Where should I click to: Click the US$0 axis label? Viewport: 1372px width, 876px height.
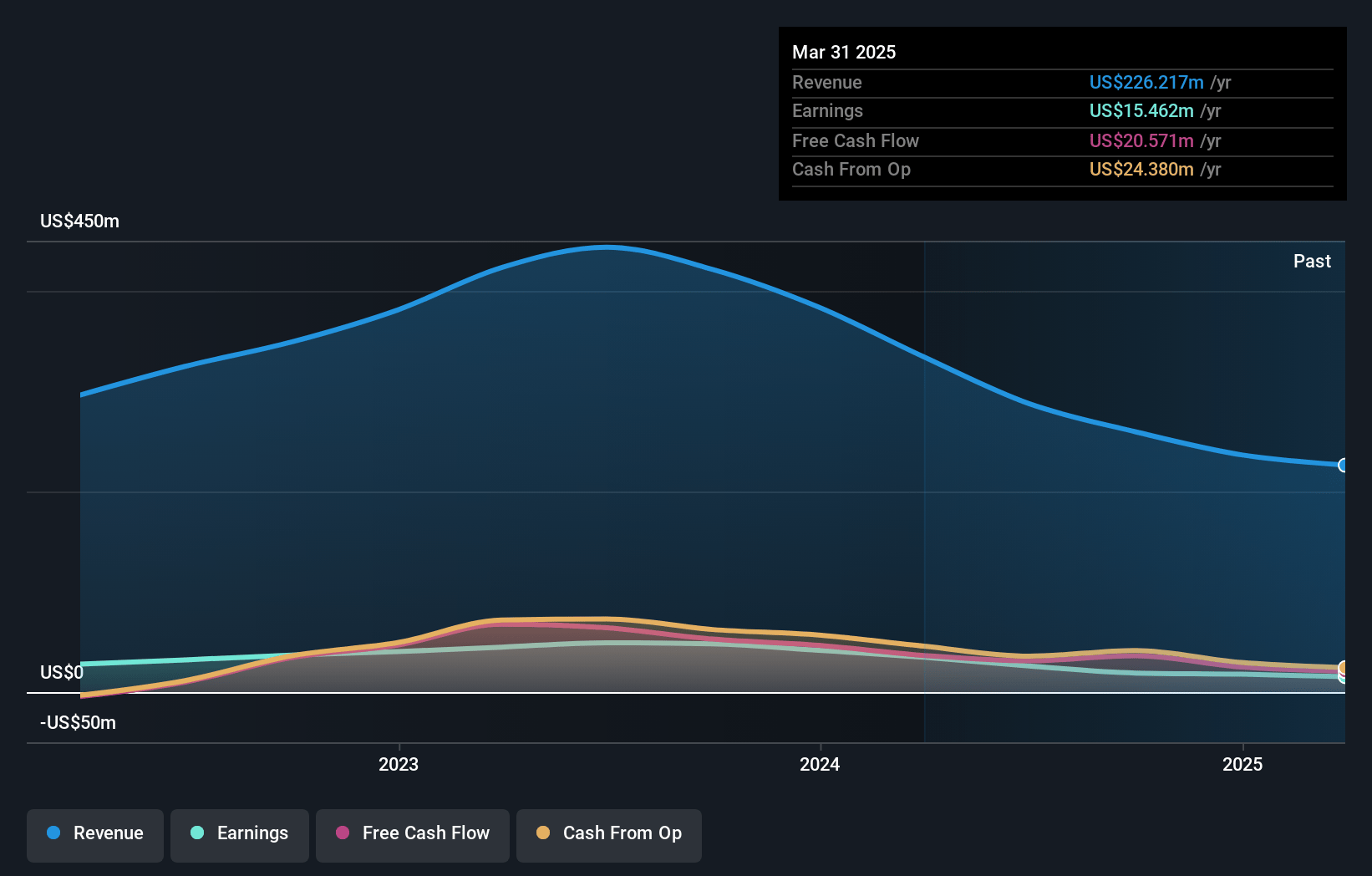click(62, 673)
